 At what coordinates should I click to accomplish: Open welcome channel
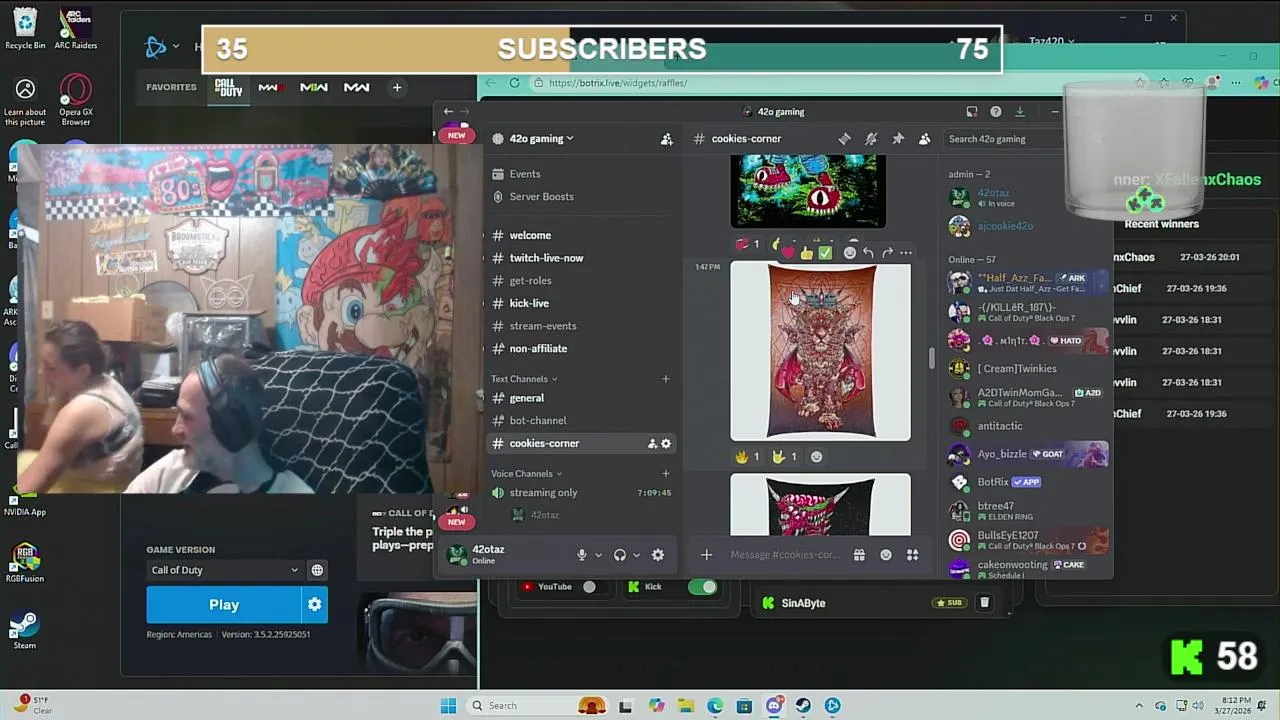(x=530, y=236)
